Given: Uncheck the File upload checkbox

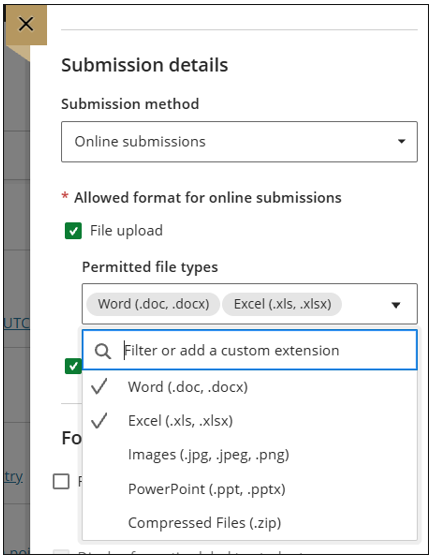Looking at the screenshot, I should 73,231.
